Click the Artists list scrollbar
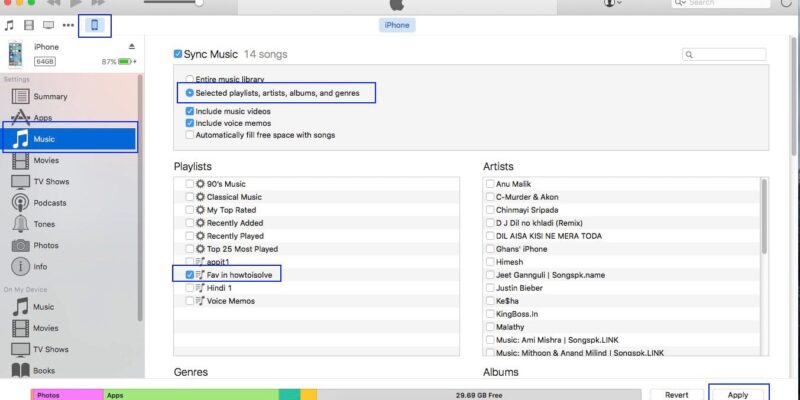800x400 pixels. (x=764, y=215)
